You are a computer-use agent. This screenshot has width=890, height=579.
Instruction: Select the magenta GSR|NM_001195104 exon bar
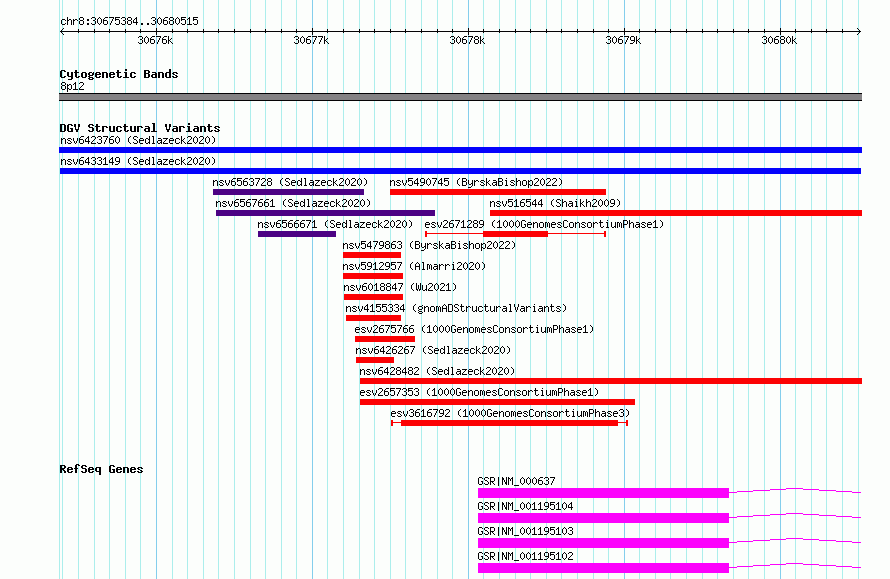coord(603,518)
